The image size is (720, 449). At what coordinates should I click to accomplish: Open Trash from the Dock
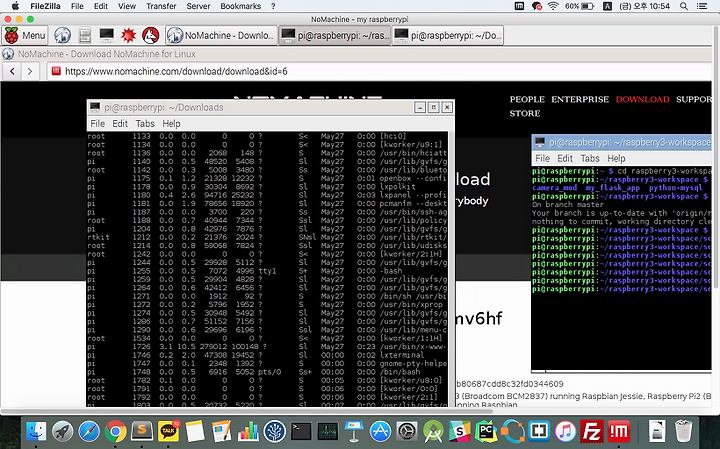click(x=684, y=432)
